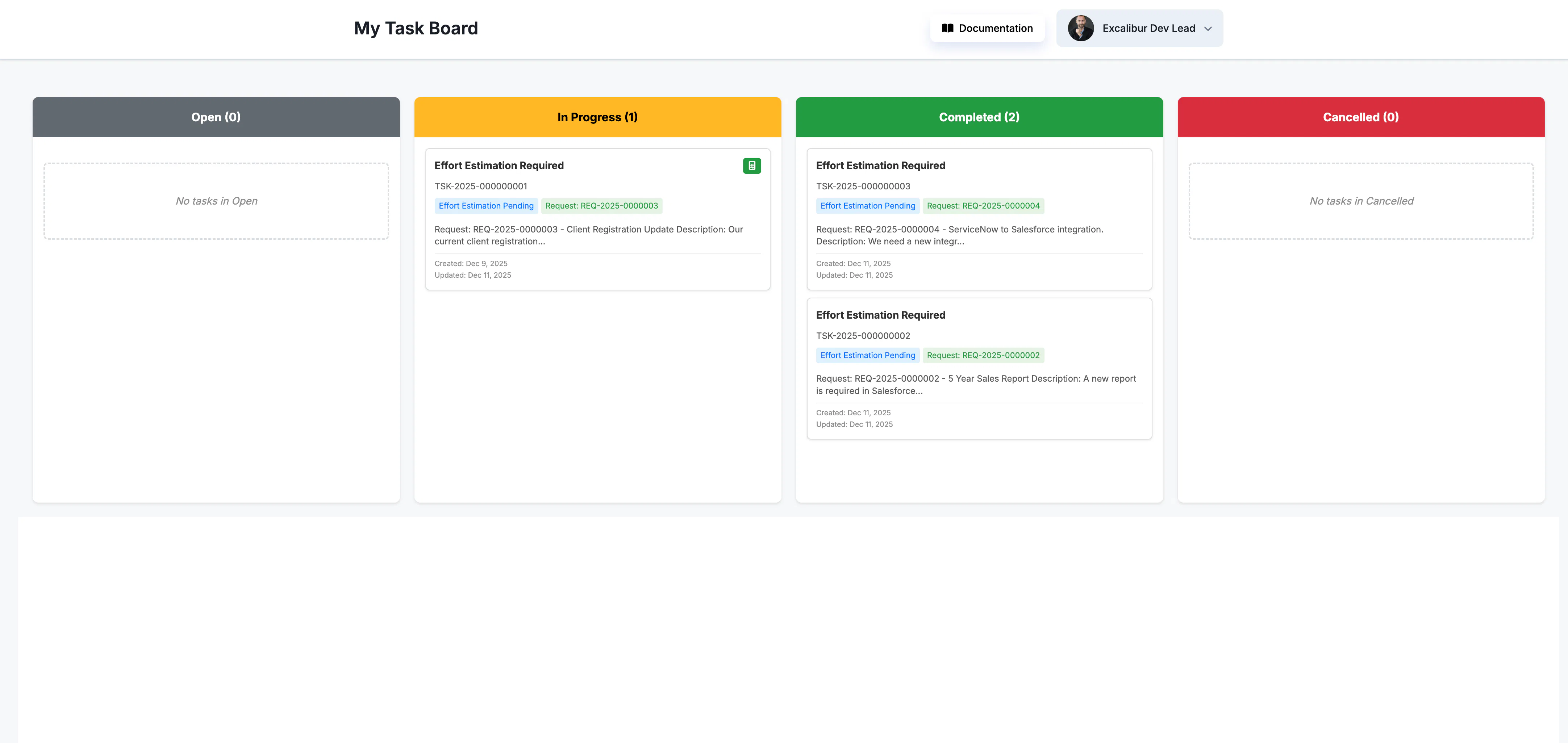Screen dimensions: 1568x743
Task: Select task ID text TSK-2025-000000002
Action: click(863, 336)
